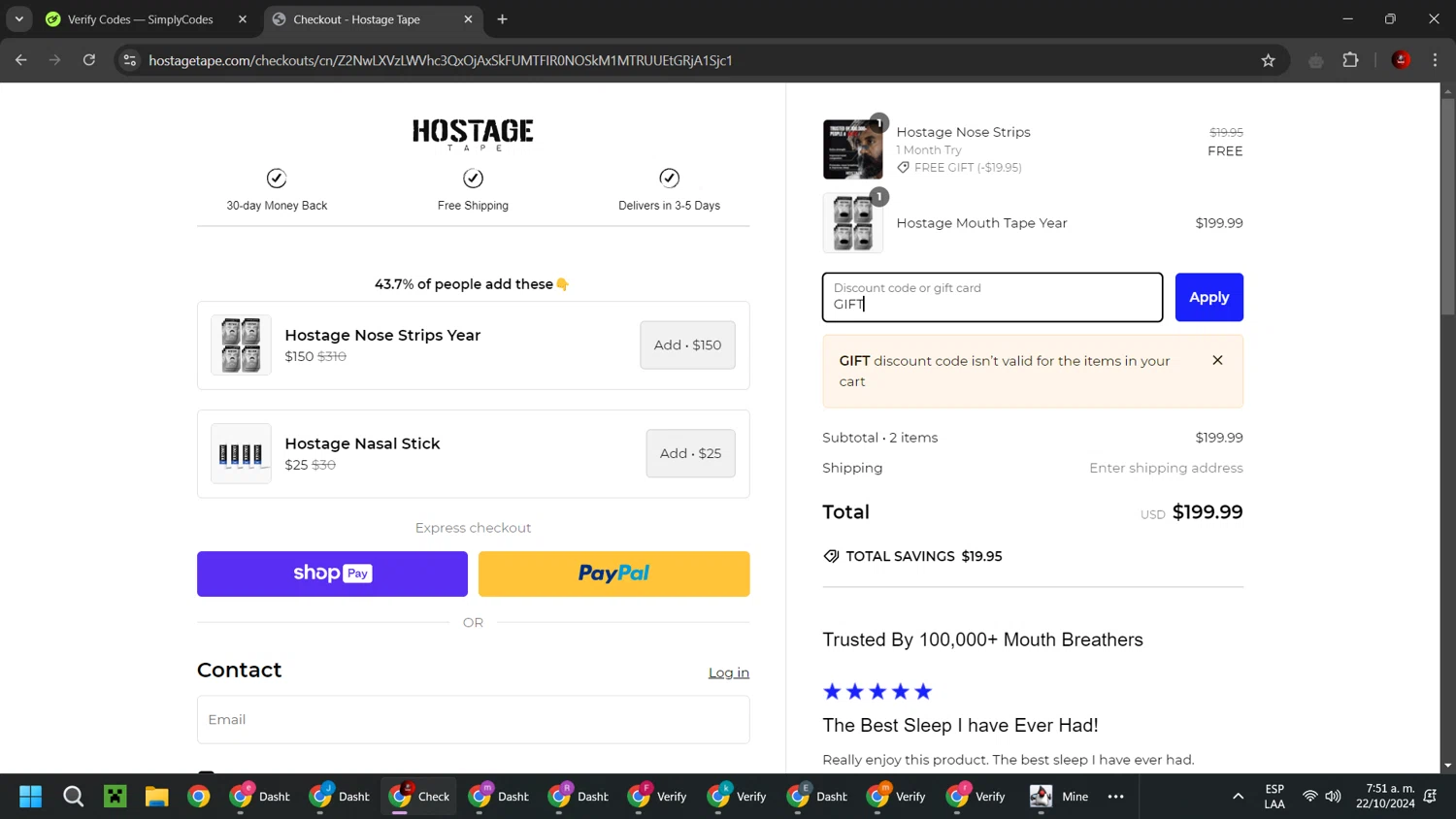1456x819 pixels.
Task: View site information for hostagetape.com
Action: pos(129,60)
